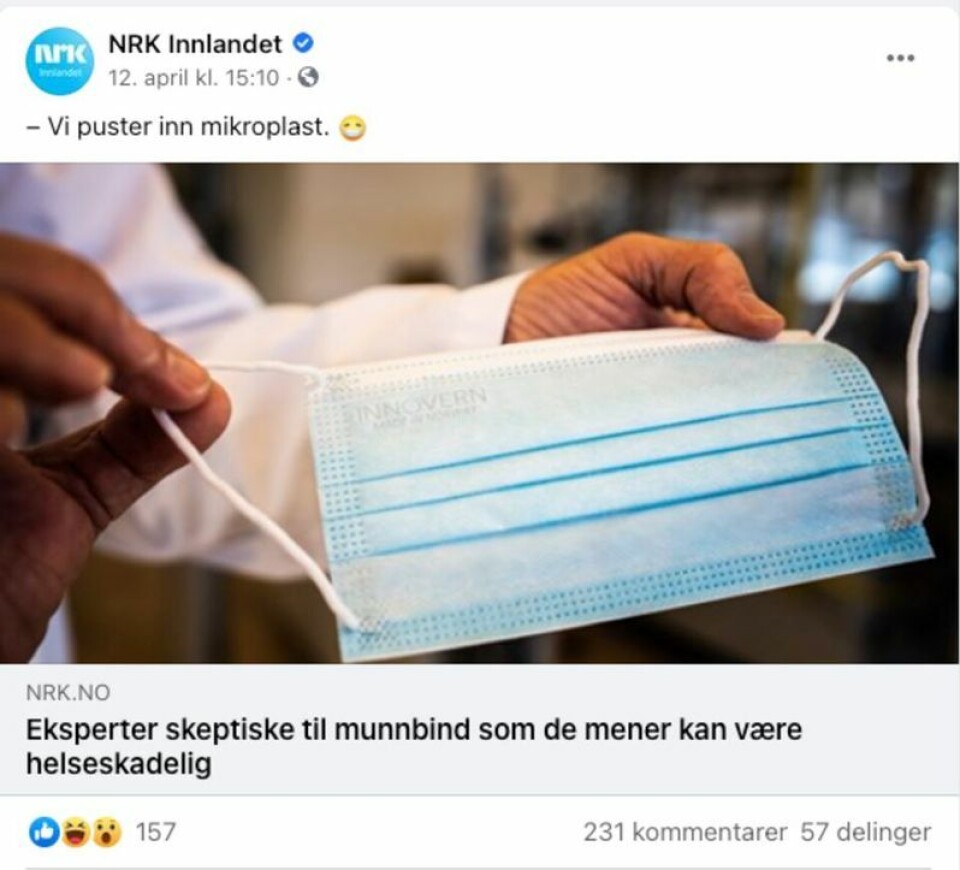Open the NRK Innlandet page name

195,43
